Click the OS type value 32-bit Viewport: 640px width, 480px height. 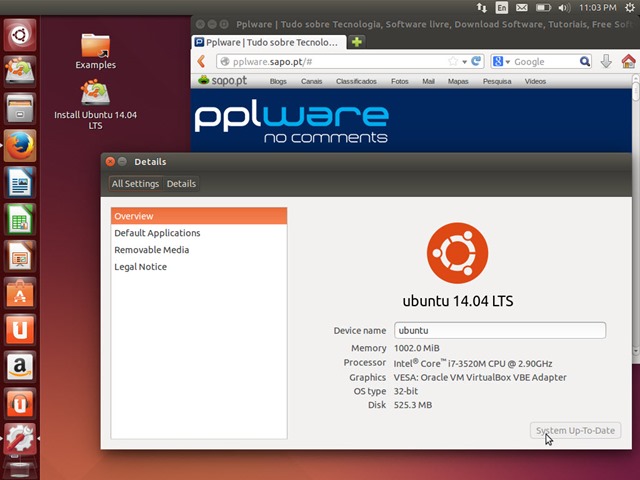click(x=406, y=391)
